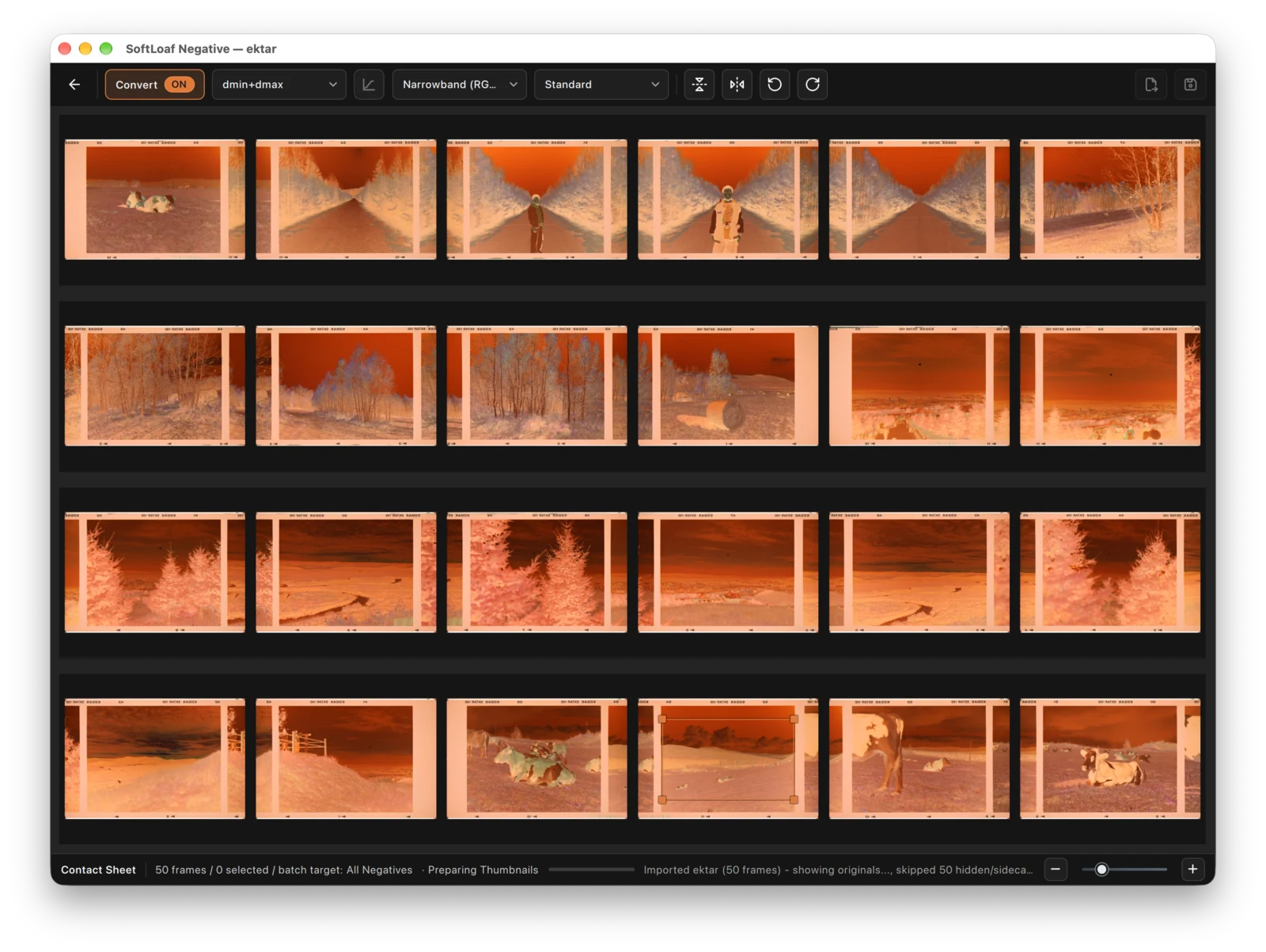This screenshot has width=1266, height=952.
Task: Decrease thumbnail size with minus button
Action: (1056, 870)
